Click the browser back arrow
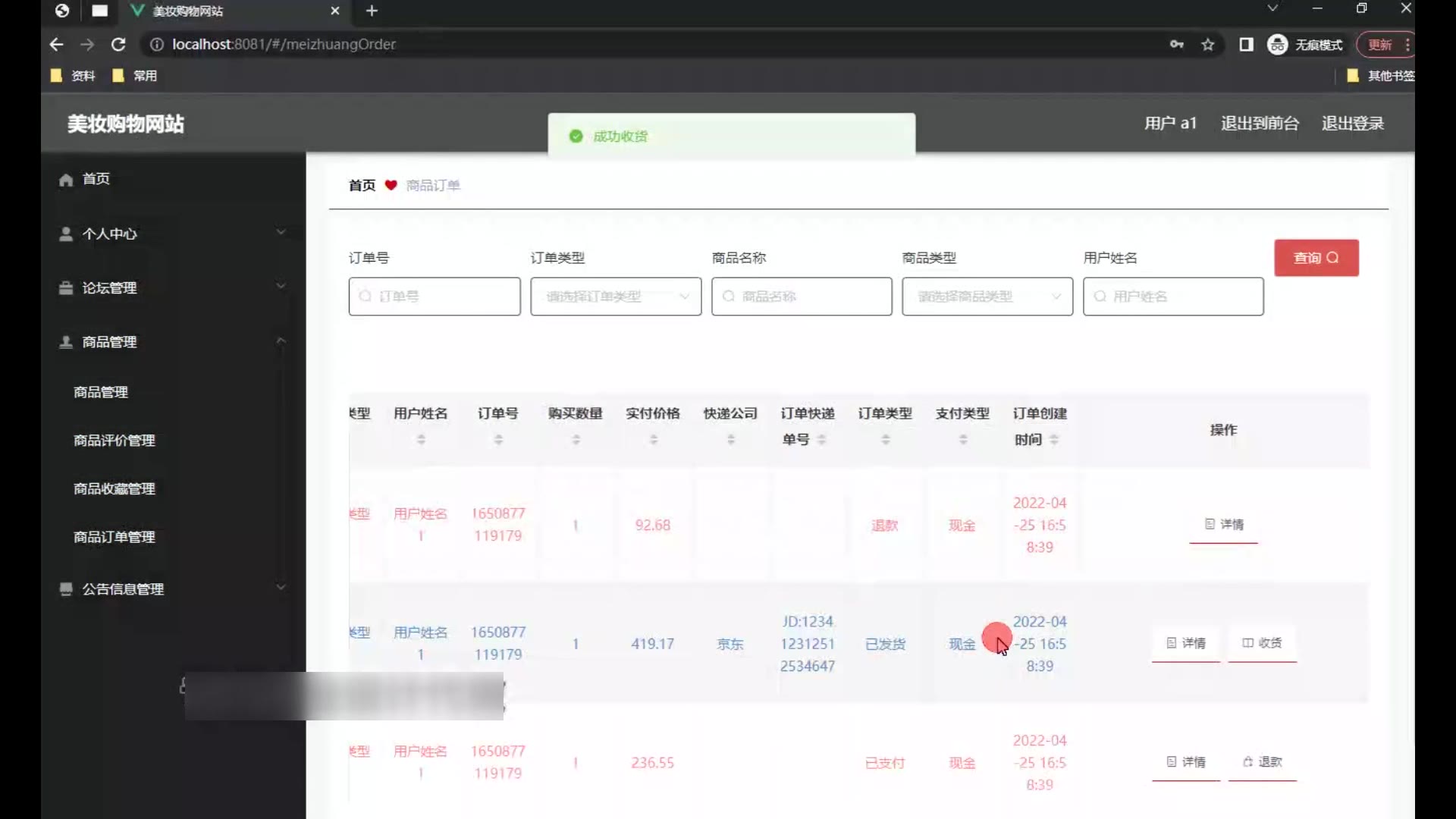This screenshot has height=819, width=1456. pyautogui.click(x=56, y=45)
